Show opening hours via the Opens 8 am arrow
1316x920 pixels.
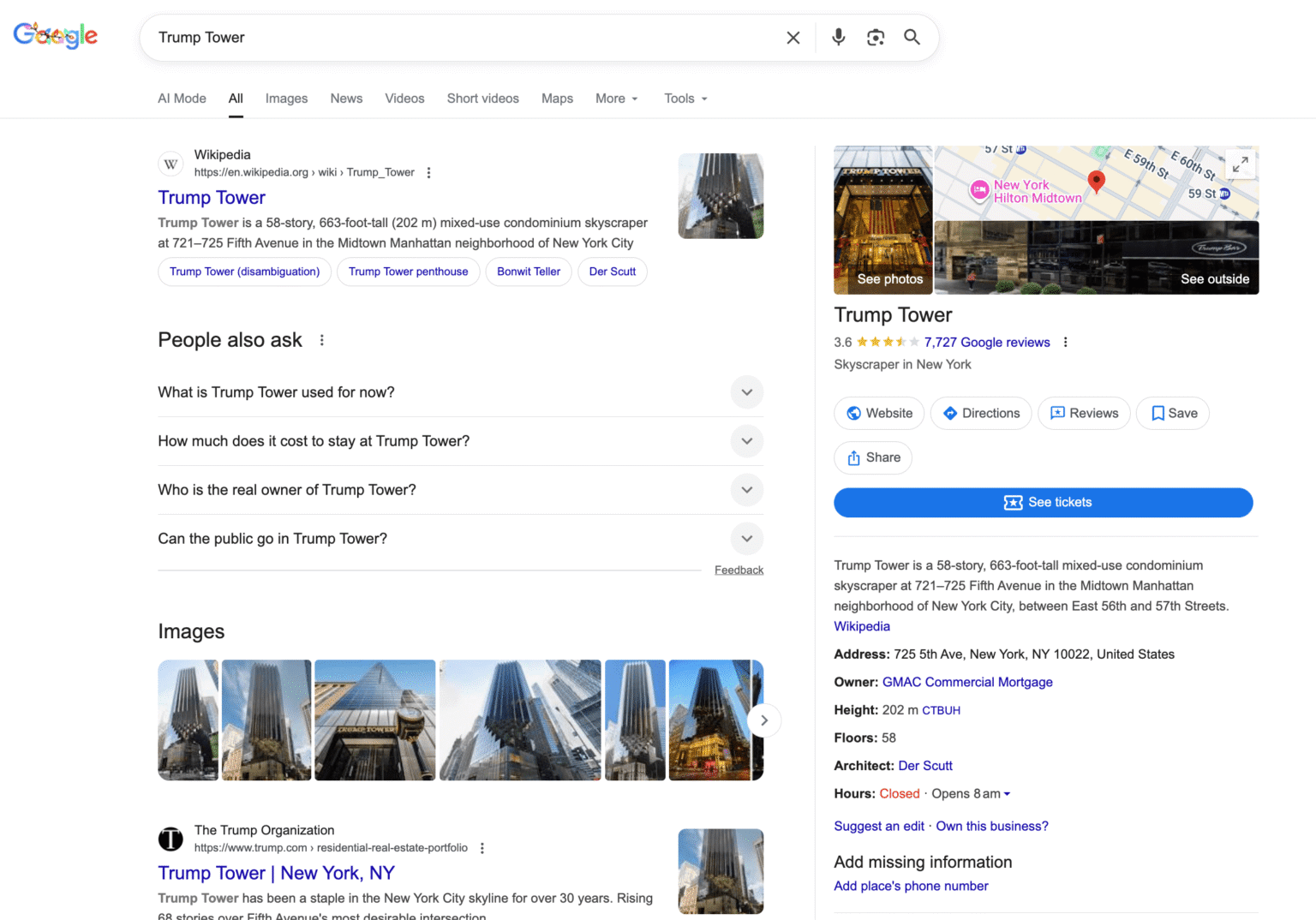[1007, 794]
